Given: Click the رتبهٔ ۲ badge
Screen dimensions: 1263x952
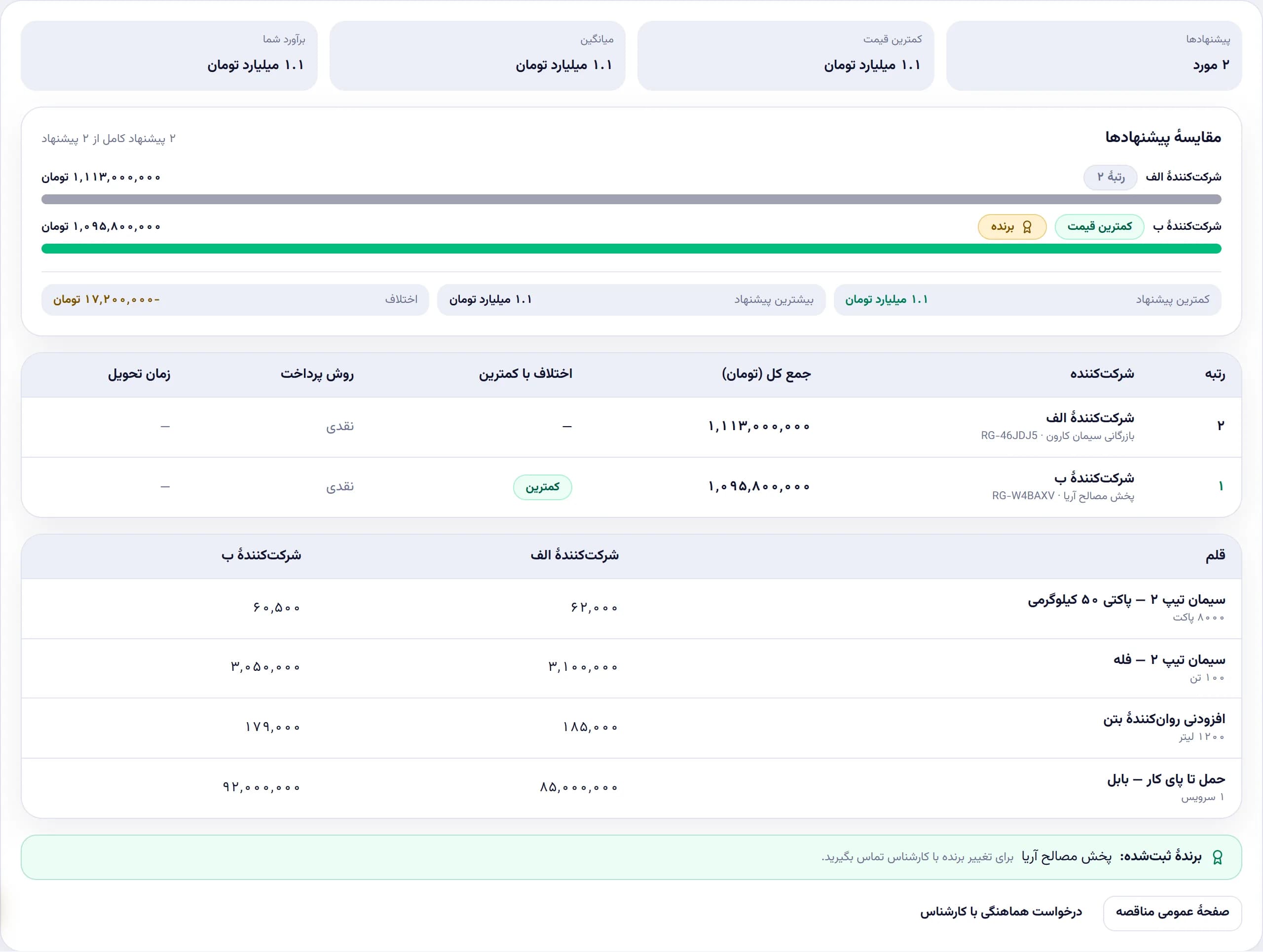Looking at the screenshot, I should tap(1110, 177).
